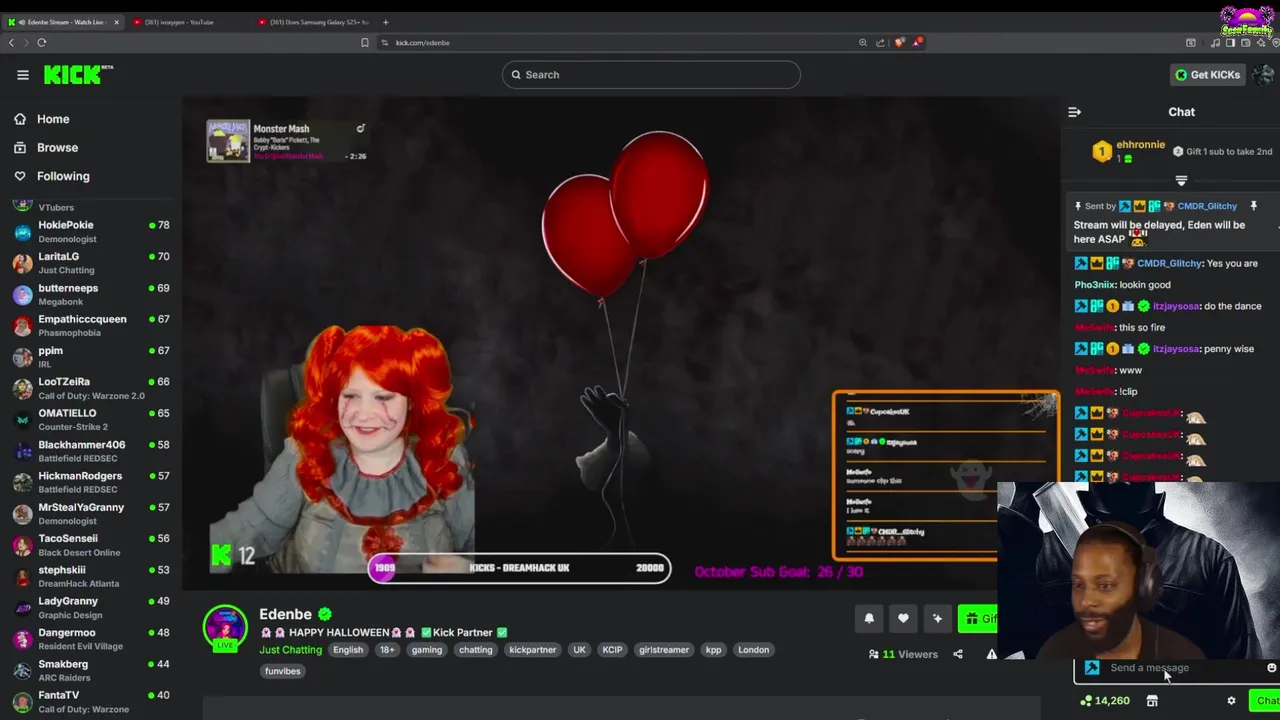This screenshot has width=1280, height=720.
Task: Toggle the heart follow button
Action: (903, 618)
